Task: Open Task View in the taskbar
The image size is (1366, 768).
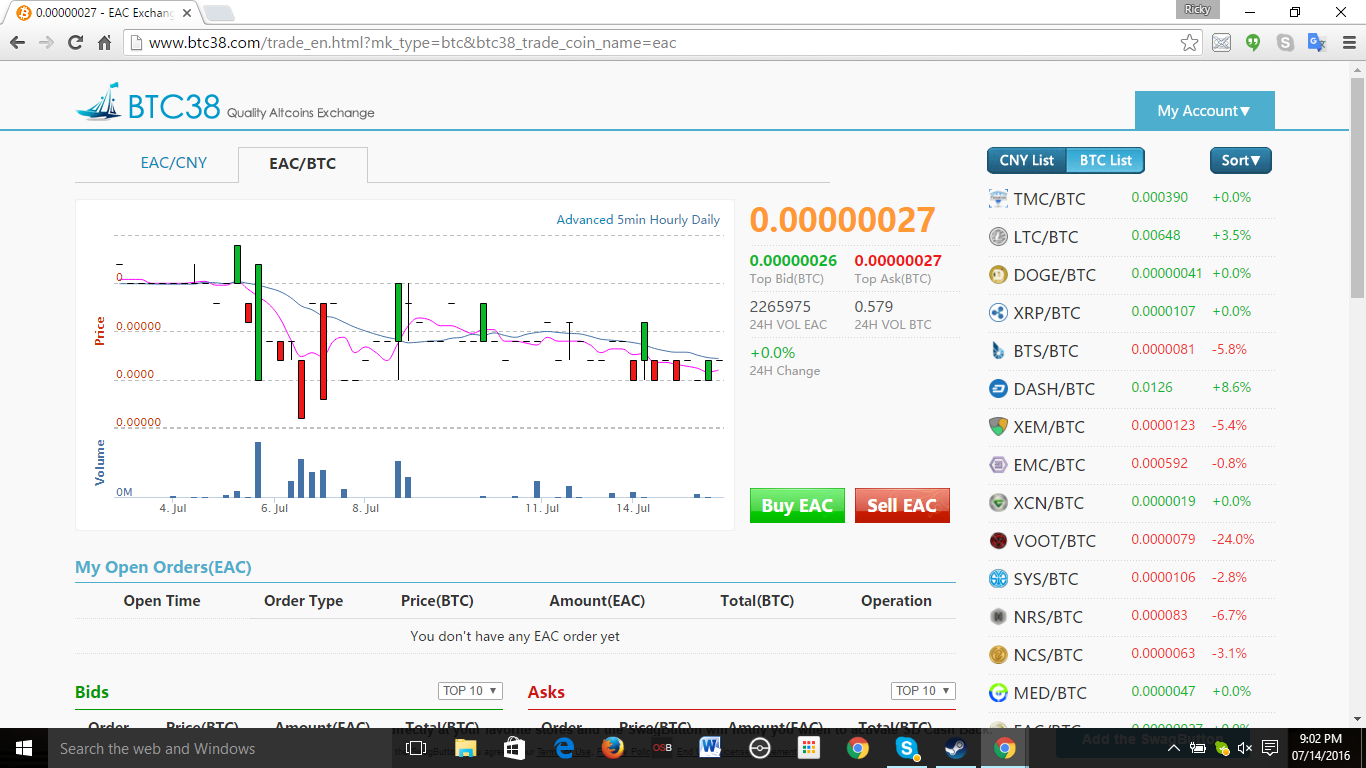Action: tap(416, 748)
